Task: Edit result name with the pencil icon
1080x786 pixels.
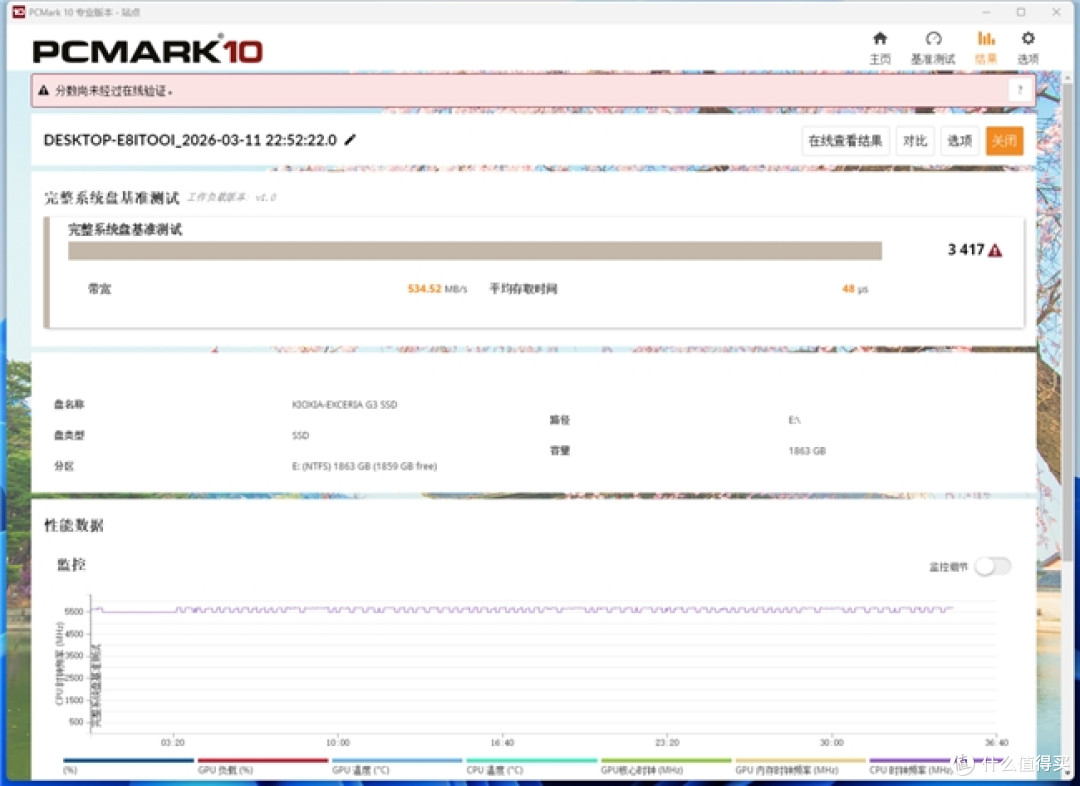Action: [350, 140]
